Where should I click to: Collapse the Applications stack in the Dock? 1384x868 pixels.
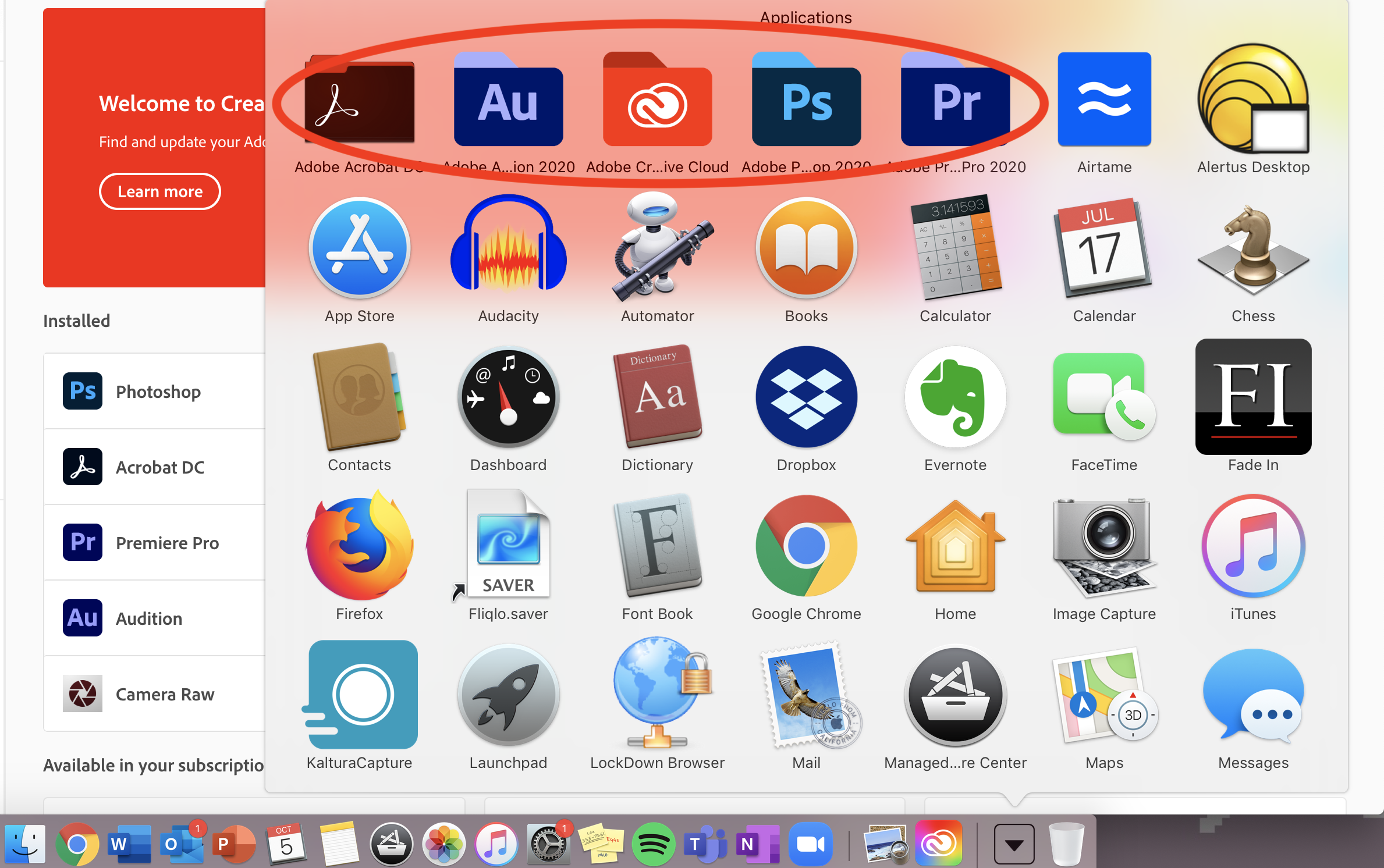click(1014, 844)
